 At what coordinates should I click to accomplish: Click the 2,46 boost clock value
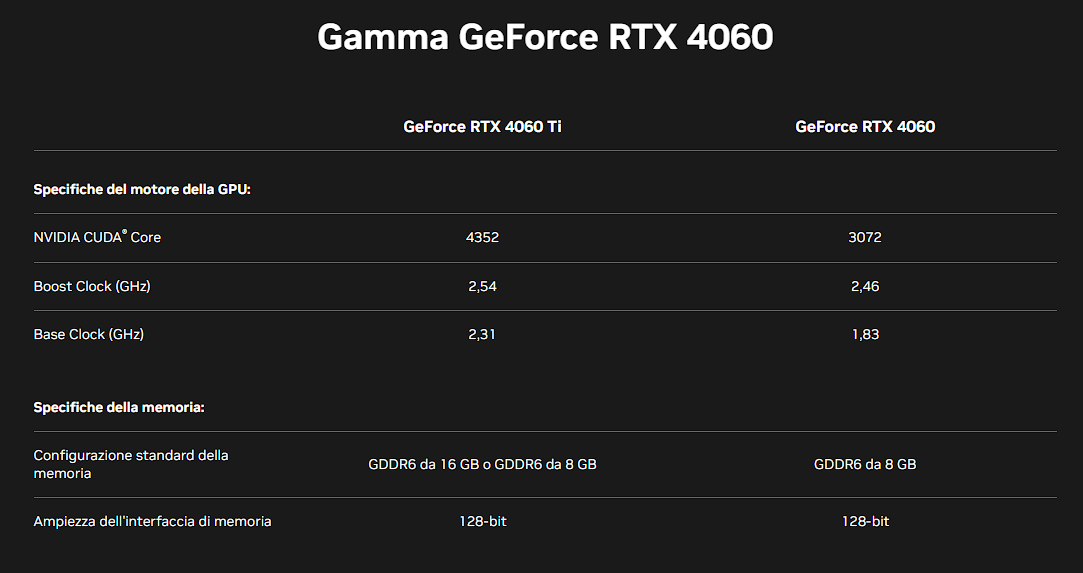coord(865,286)
